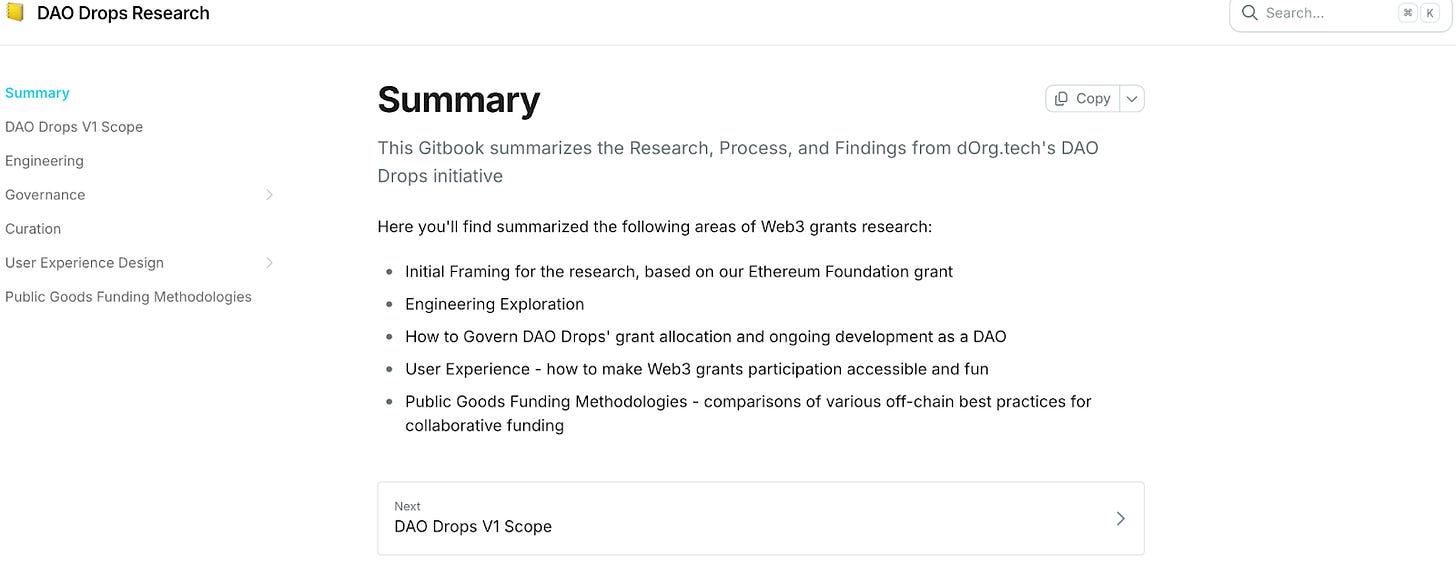Click the Summary page heading

458,100
